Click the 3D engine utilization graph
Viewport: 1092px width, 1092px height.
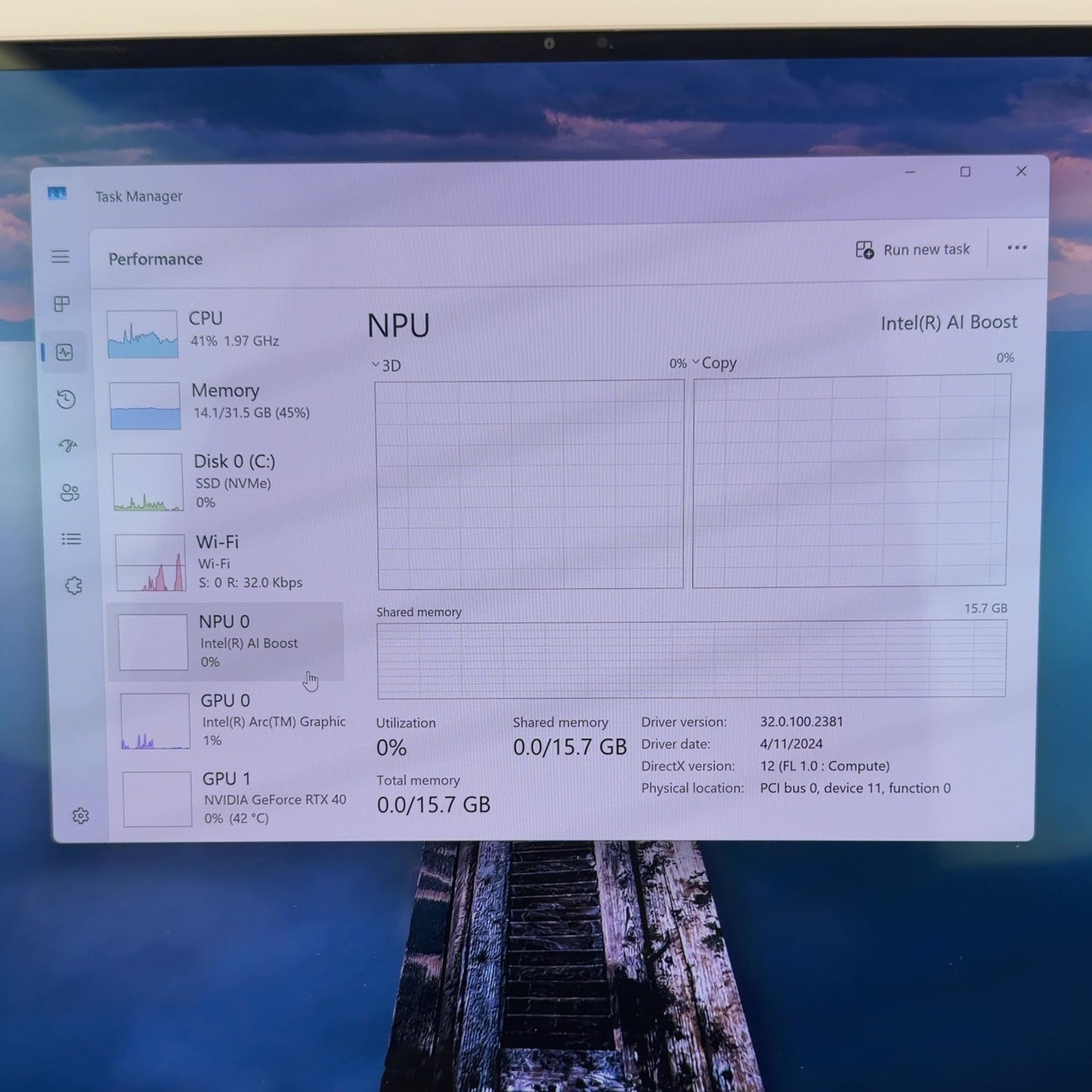tap(530, 484)
